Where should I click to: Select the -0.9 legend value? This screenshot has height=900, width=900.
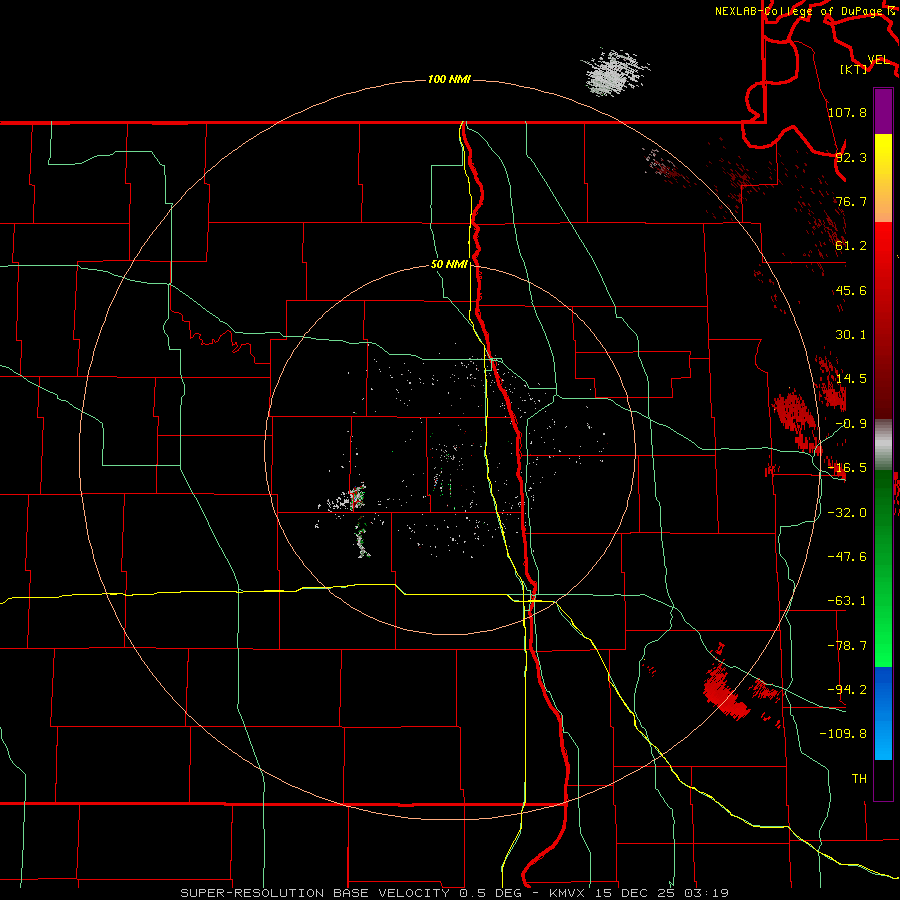pos(851,424)
